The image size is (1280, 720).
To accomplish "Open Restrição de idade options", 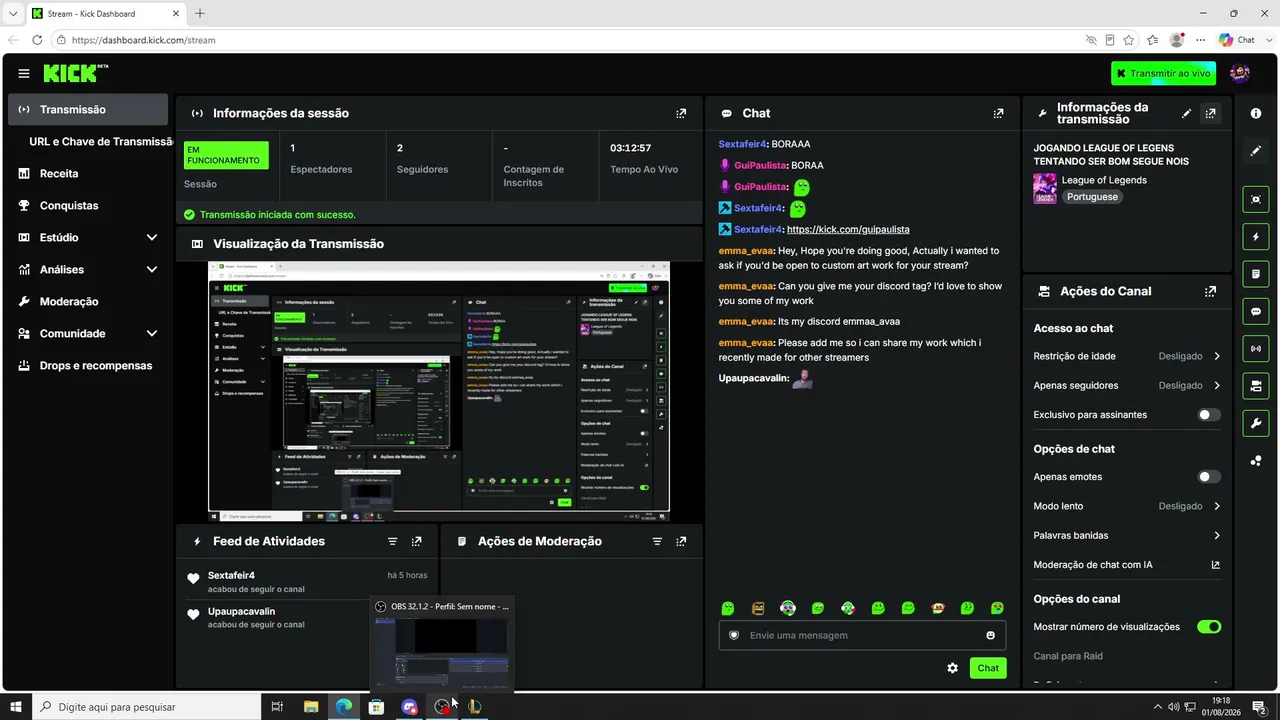I will point(1127,356).
